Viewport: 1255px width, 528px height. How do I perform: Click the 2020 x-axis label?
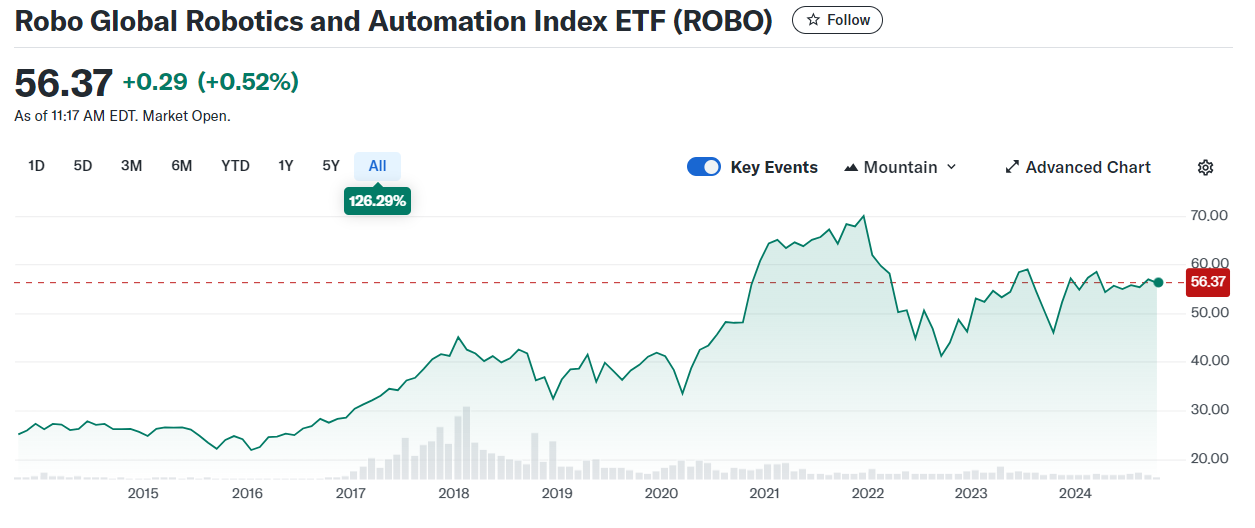tap(661, 493)
